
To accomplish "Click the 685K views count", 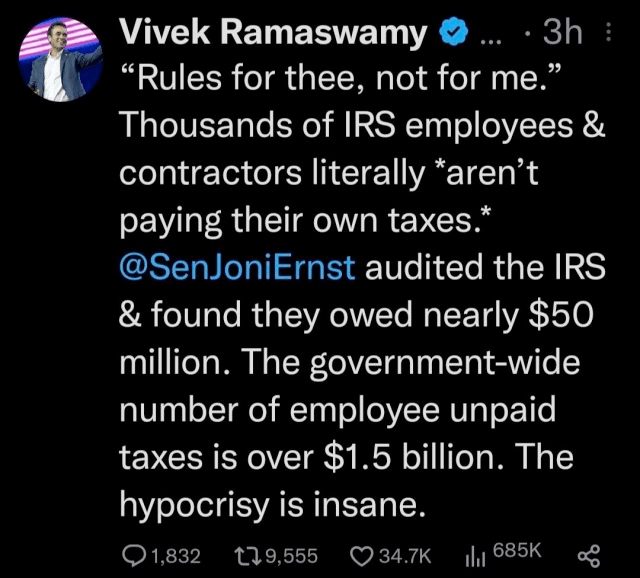I will pos(516,551).
